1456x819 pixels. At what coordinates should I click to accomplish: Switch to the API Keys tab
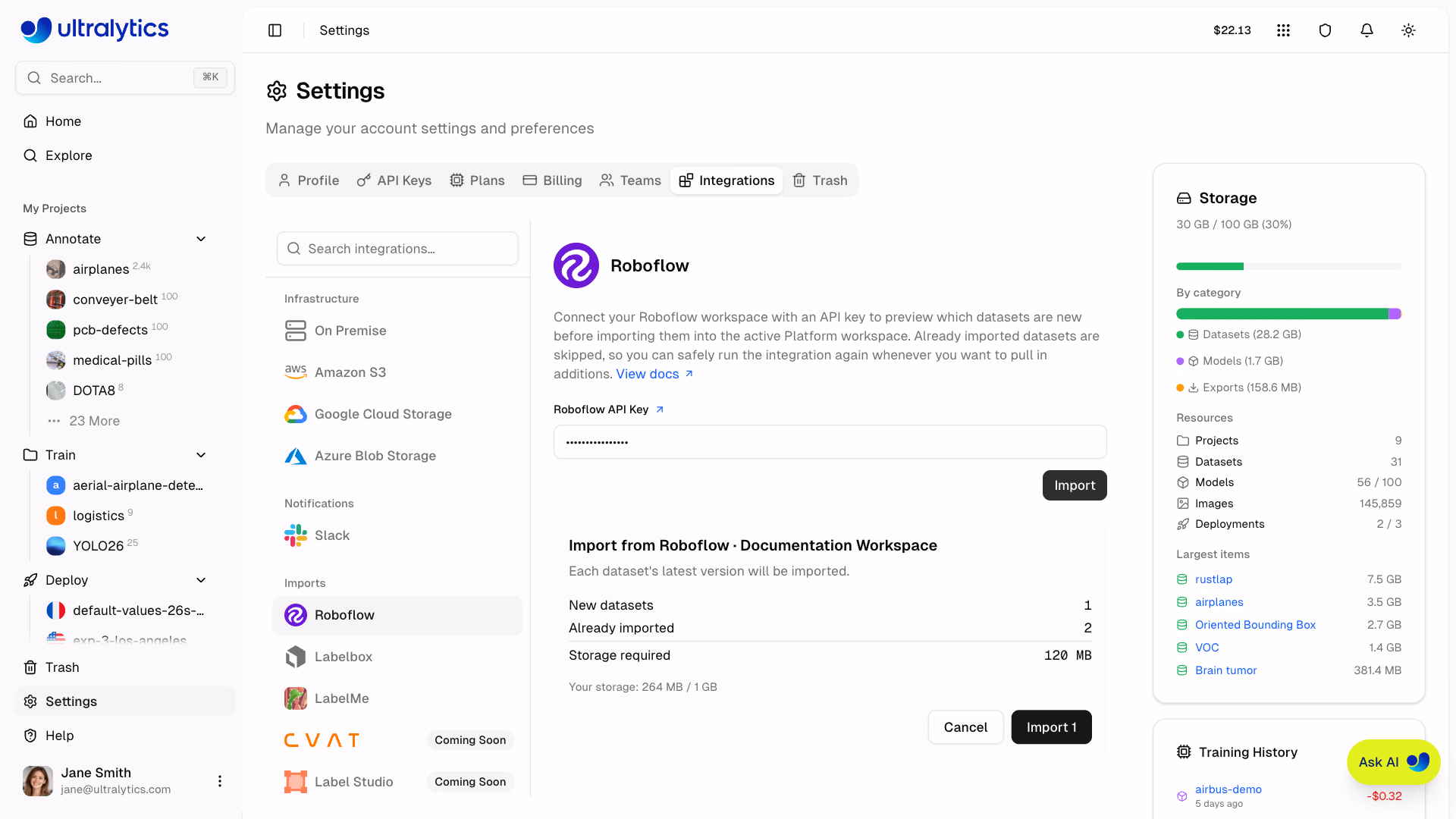[394, 180]
